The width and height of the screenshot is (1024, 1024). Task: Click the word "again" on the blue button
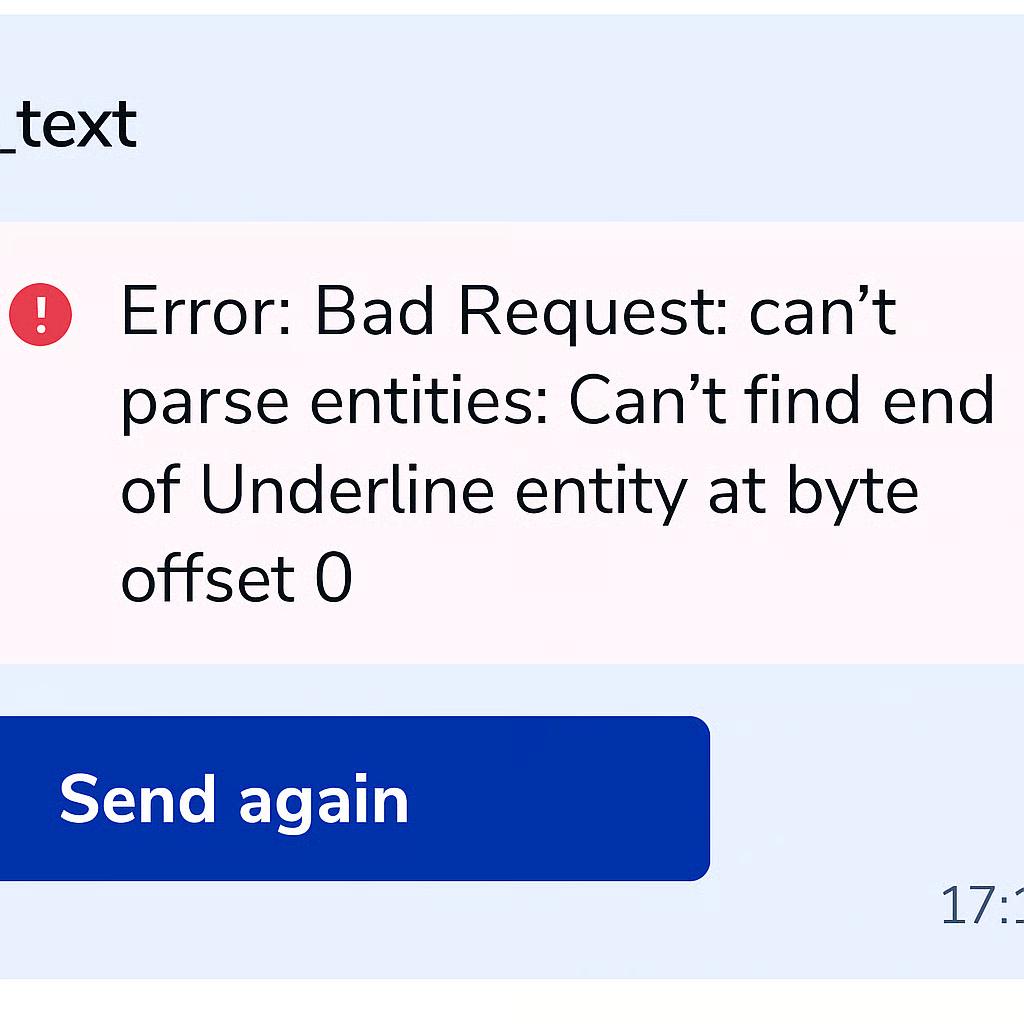(324, 800)
